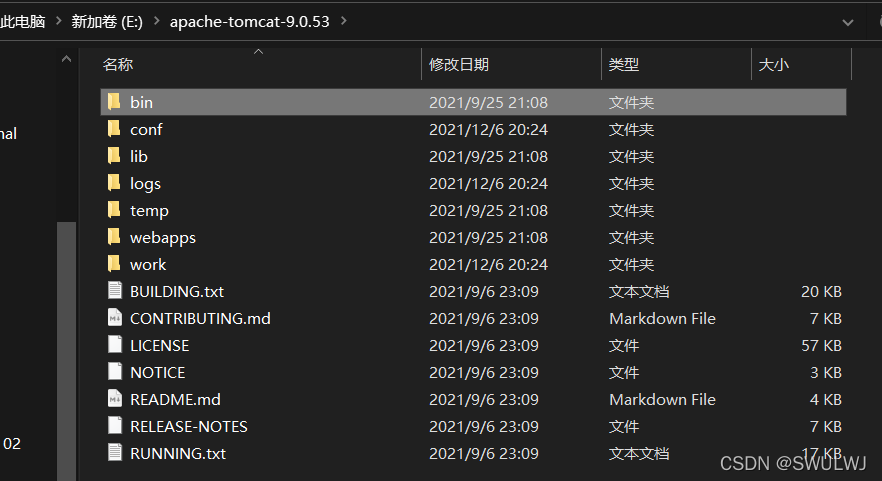This screenshot has height=481, width=882.
Task: Click the date 2021/12/6 20:24 of logs
Action: tap(488, 183)
